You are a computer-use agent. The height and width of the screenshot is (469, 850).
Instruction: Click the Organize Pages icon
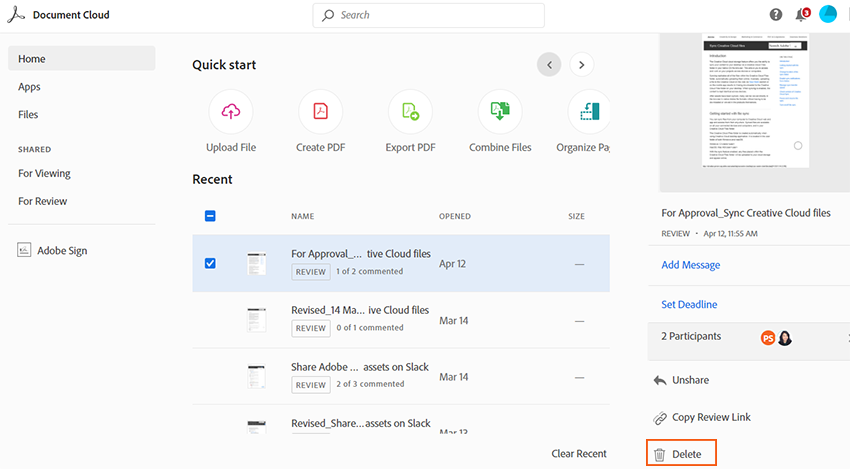(x=589, y=111)
